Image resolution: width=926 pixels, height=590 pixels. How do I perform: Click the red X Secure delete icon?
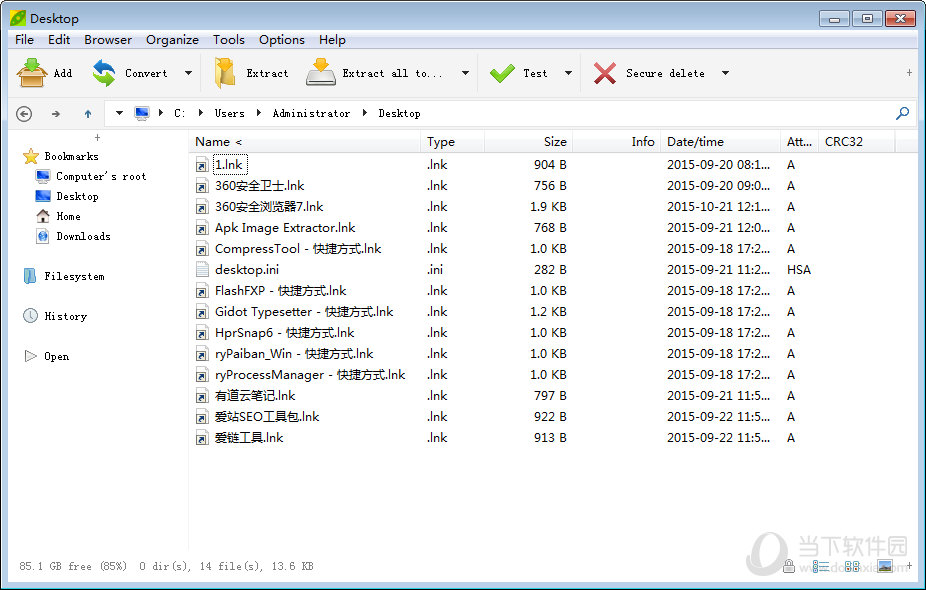pos(604,73)
